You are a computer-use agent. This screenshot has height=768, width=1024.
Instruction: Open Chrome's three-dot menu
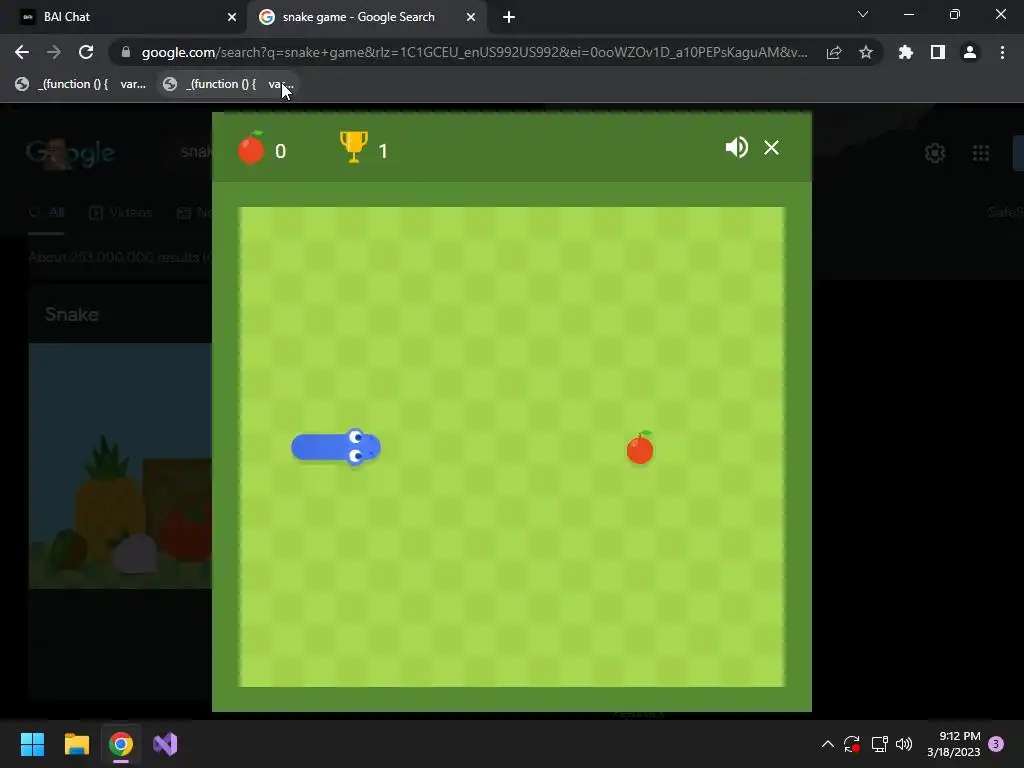(1002, 52)
